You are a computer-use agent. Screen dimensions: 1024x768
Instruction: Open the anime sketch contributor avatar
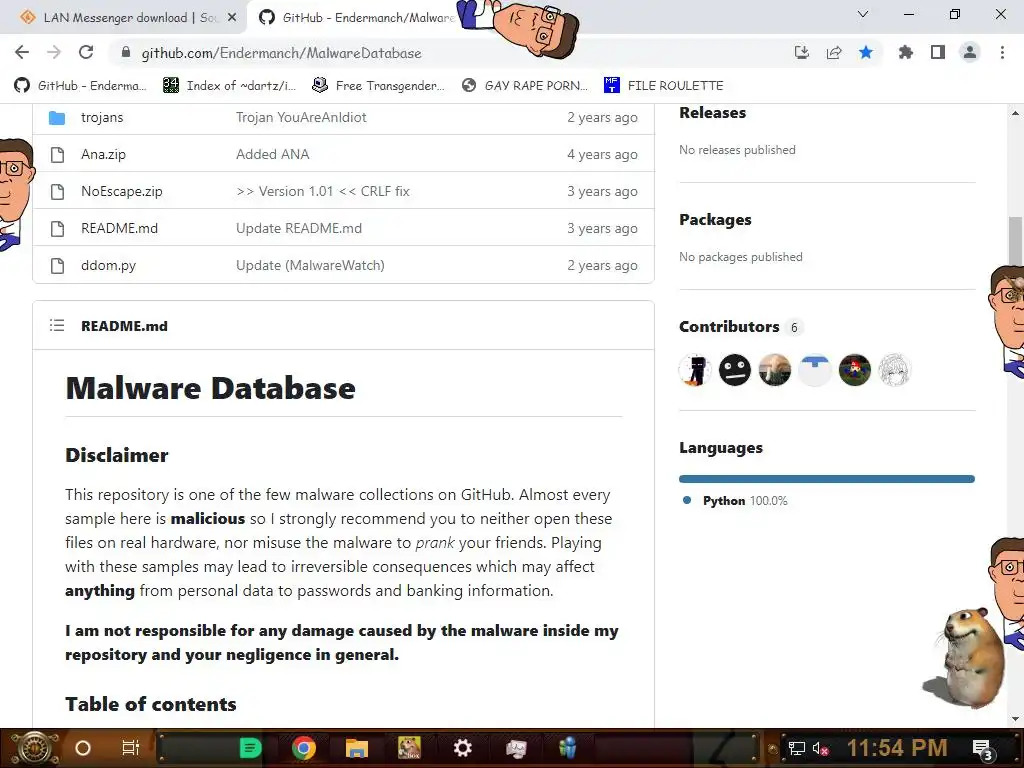tap(894, 370)
